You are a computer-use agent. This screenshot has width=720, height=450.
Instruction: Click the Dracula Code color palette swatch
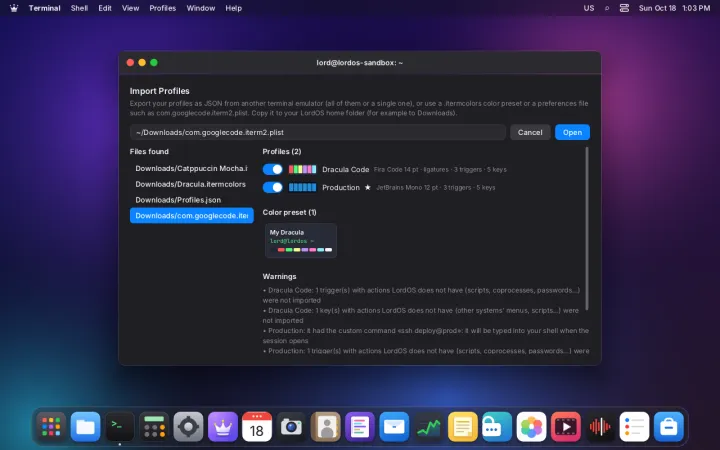tap(303, 169)
